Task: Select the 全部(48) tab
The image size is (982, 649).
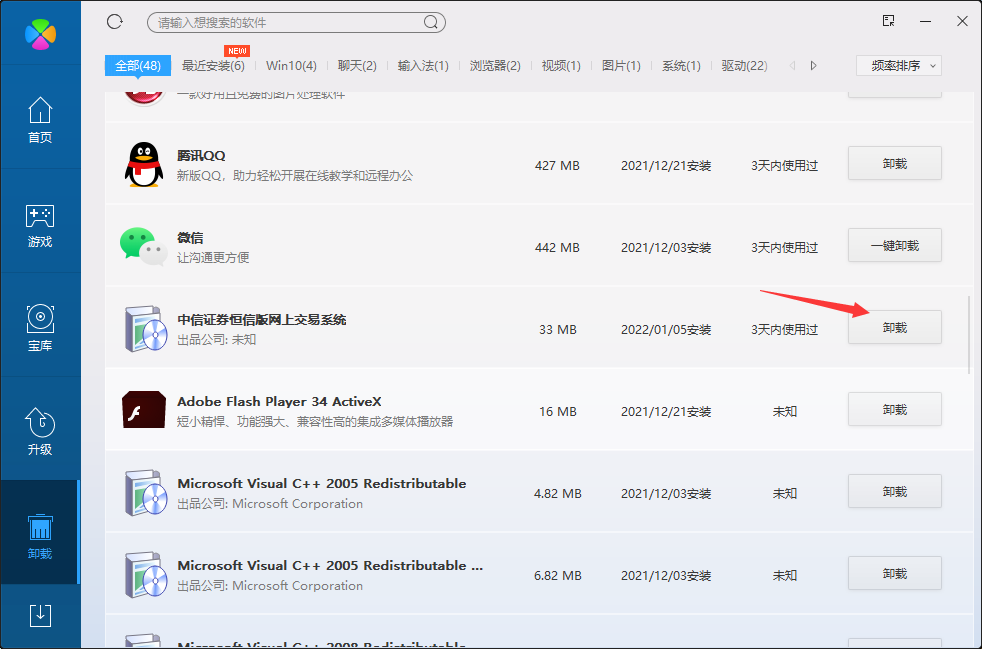Action: pyautogui.click(x=138, y=66)
